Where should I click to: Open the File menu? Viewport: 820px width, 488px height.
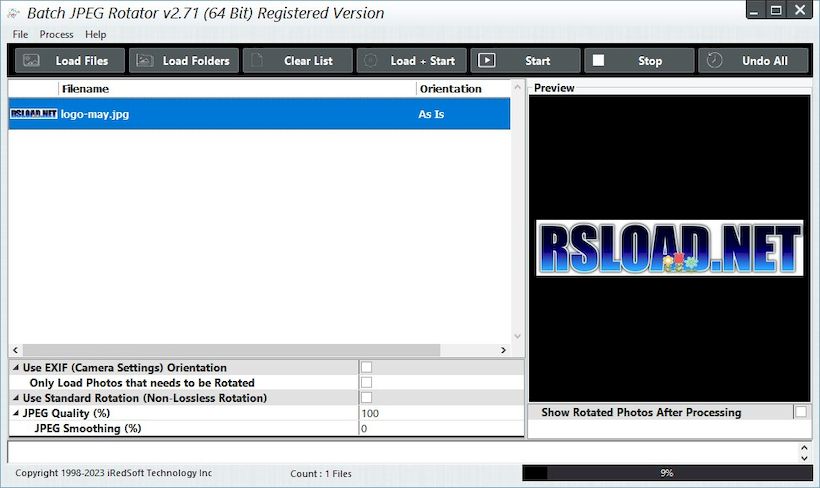click(x=20, y=35)
